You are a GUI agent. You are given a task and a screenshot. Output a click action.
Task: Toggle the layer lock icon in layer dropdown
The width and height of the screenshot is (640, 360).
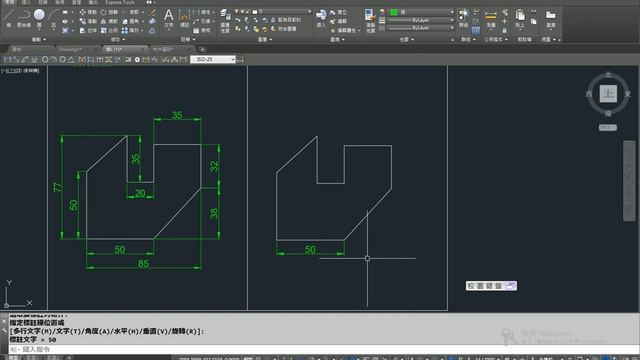tap(247, 11)
